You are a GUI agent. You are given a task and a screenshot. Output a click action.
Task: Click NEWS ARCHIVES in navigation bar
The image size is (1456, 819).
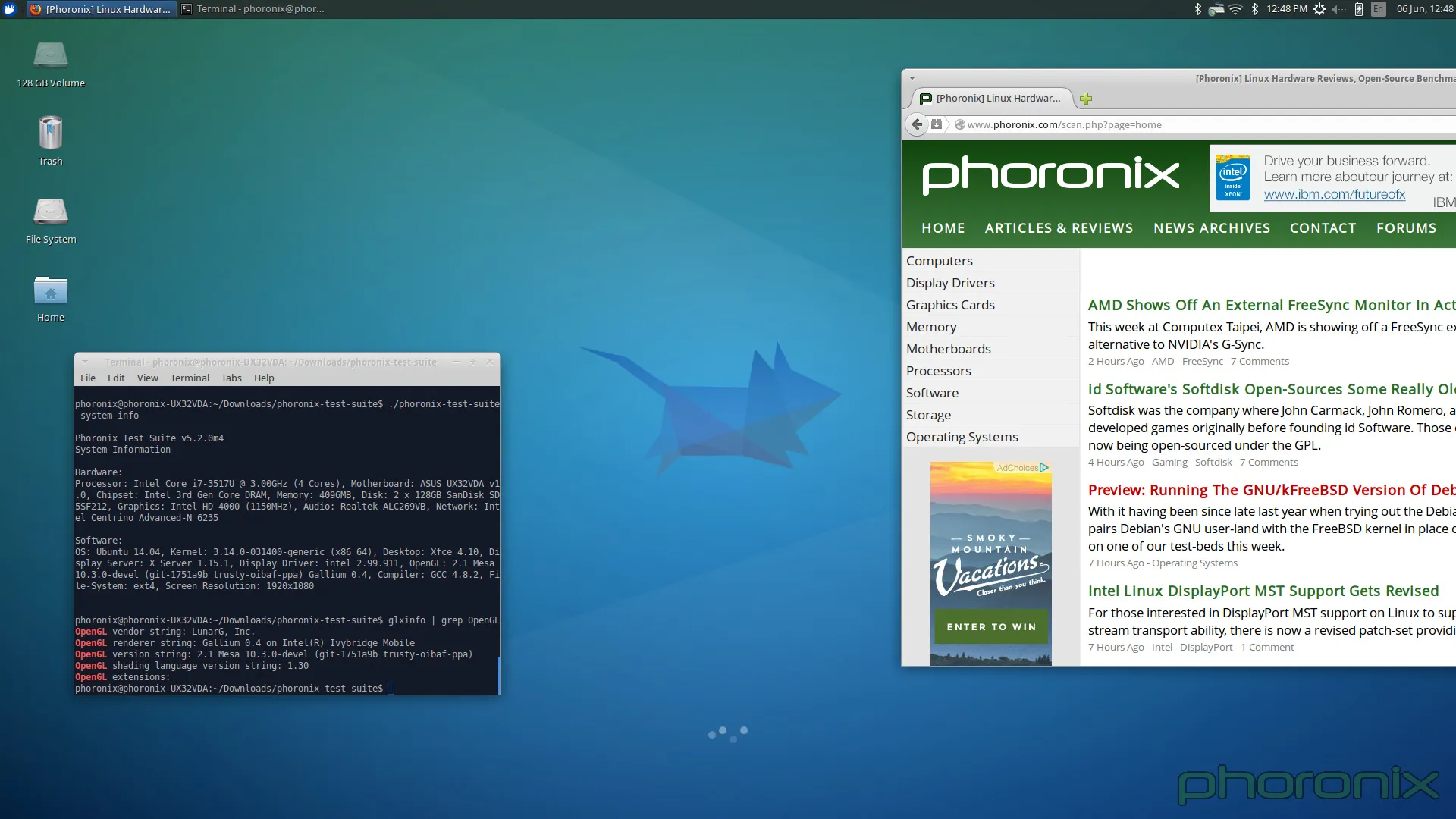(x=1212, y=228)
